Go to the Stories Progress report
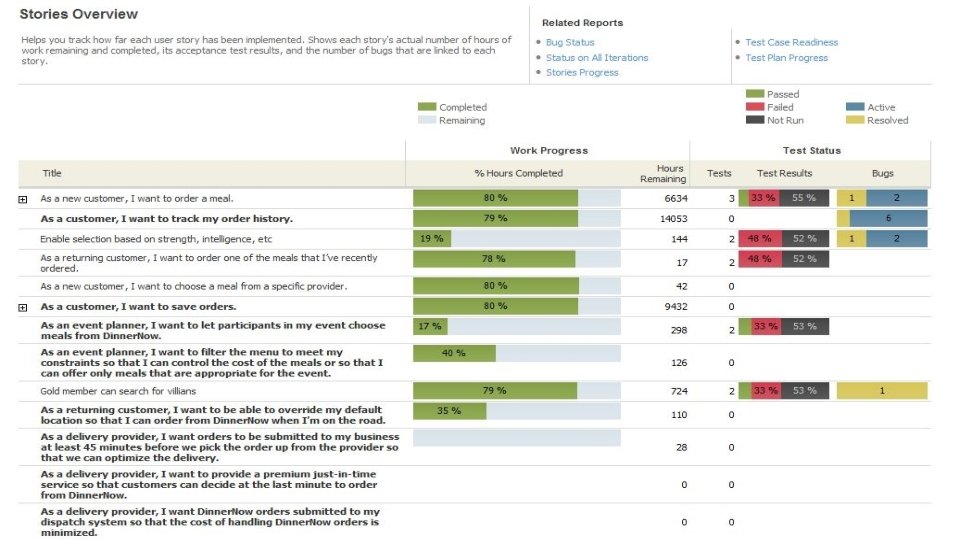Screen dimensions: 960x540 [x=582, y=73]
